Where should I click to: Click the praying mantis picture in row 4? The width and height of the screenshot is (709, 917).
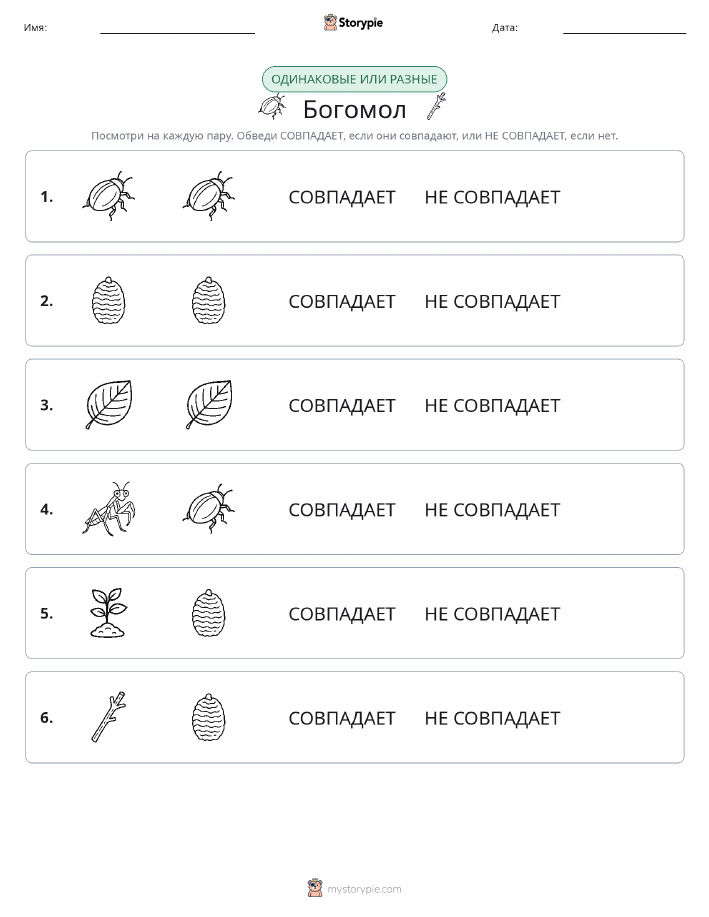[109, 509]
